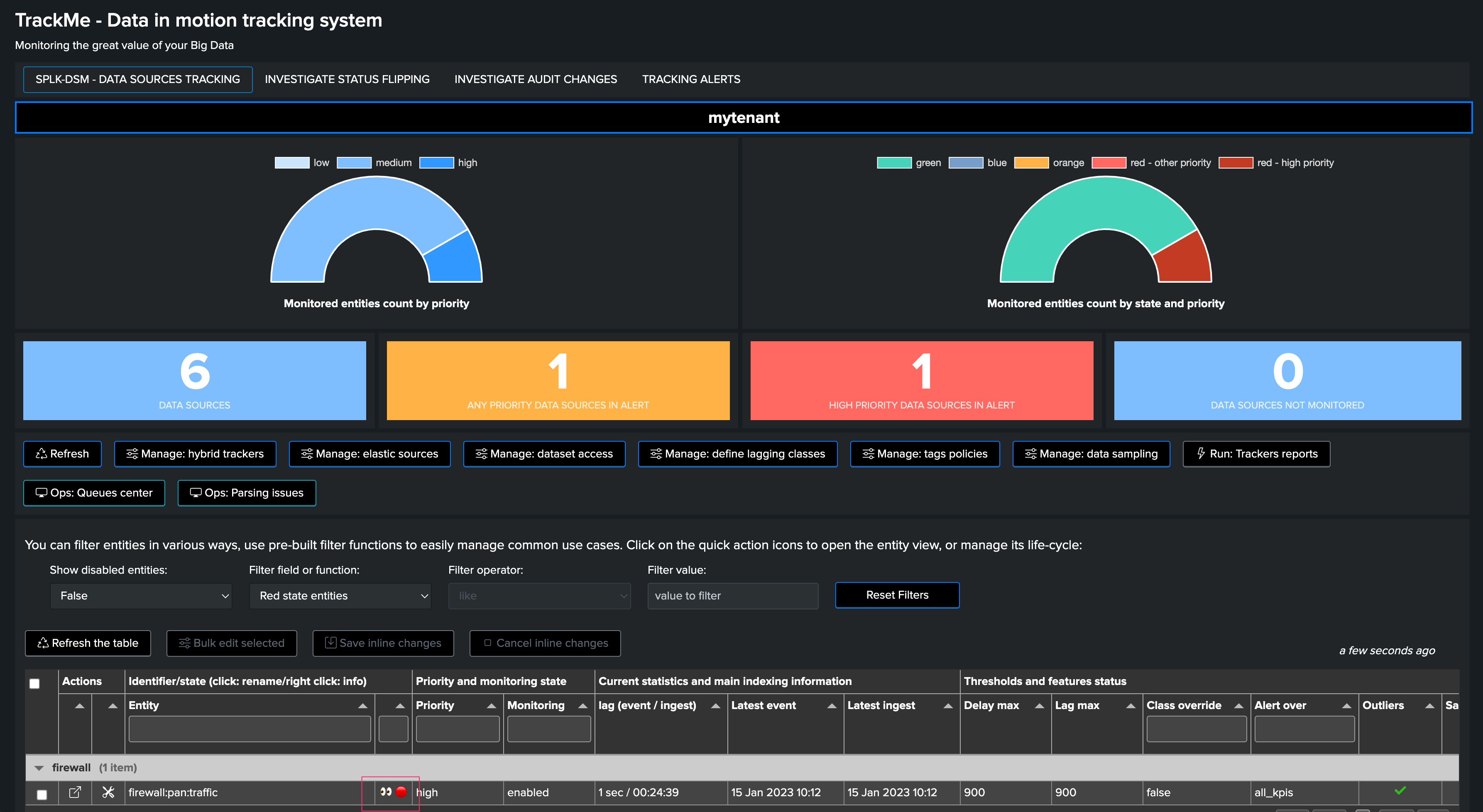Click Refresh the table button

click(x=88, y=643)
